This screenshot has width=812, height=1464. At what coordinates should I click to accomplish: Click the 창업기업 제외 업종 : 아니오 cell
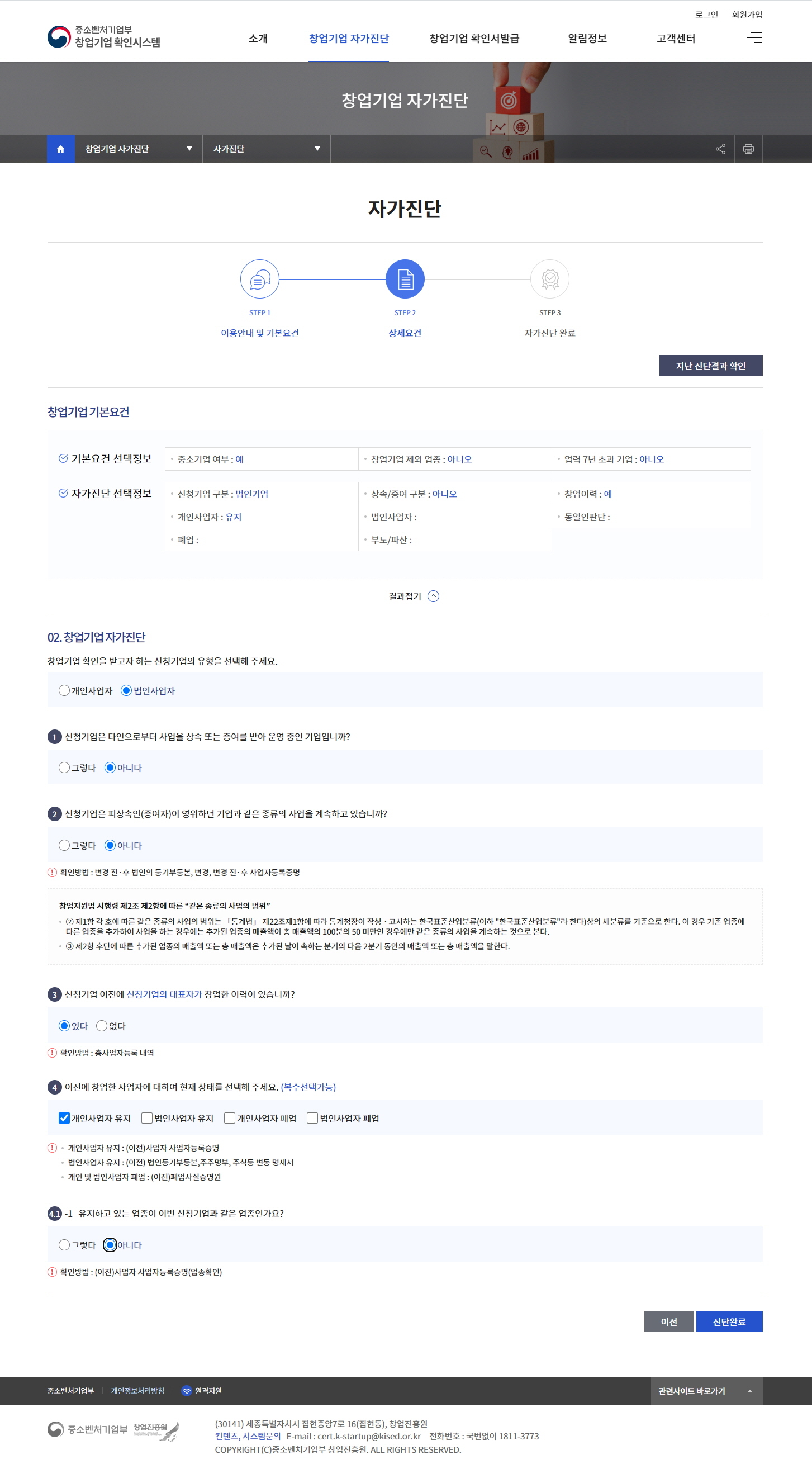click(x=455, y=459)
